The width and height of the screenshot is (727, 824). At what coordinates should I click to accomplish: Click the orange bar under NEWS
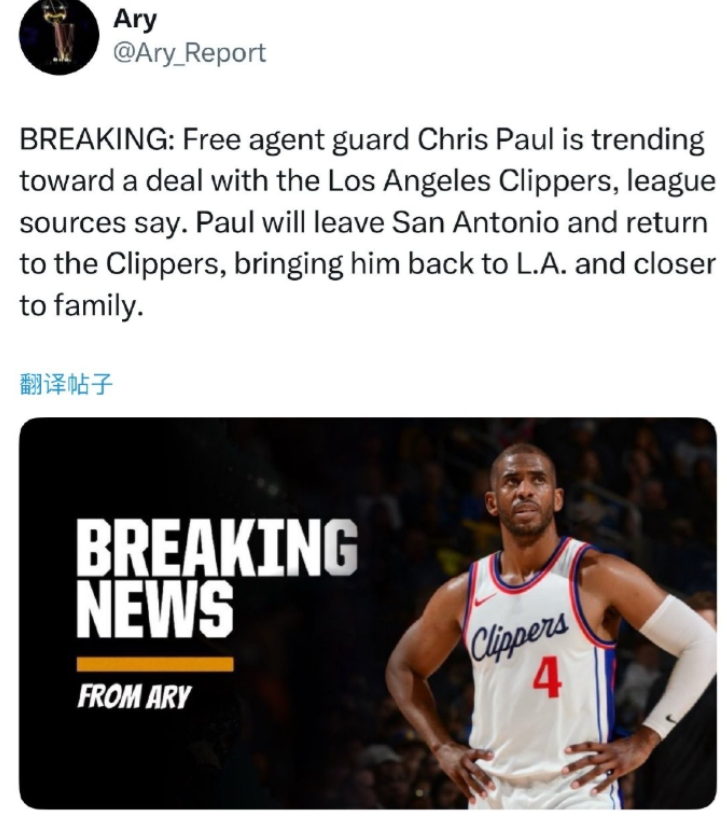[155, 664]
